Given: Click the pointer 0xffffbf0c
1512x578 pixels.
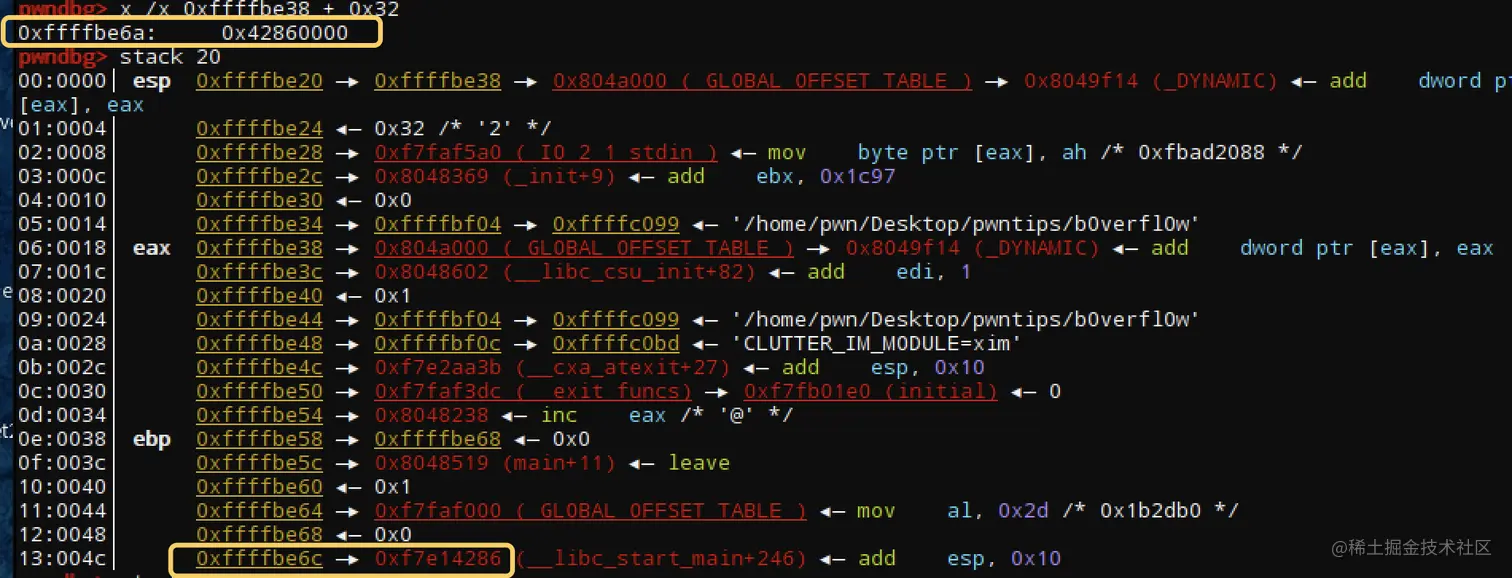Looking at the screenshot, I should (x=437, y=344).
